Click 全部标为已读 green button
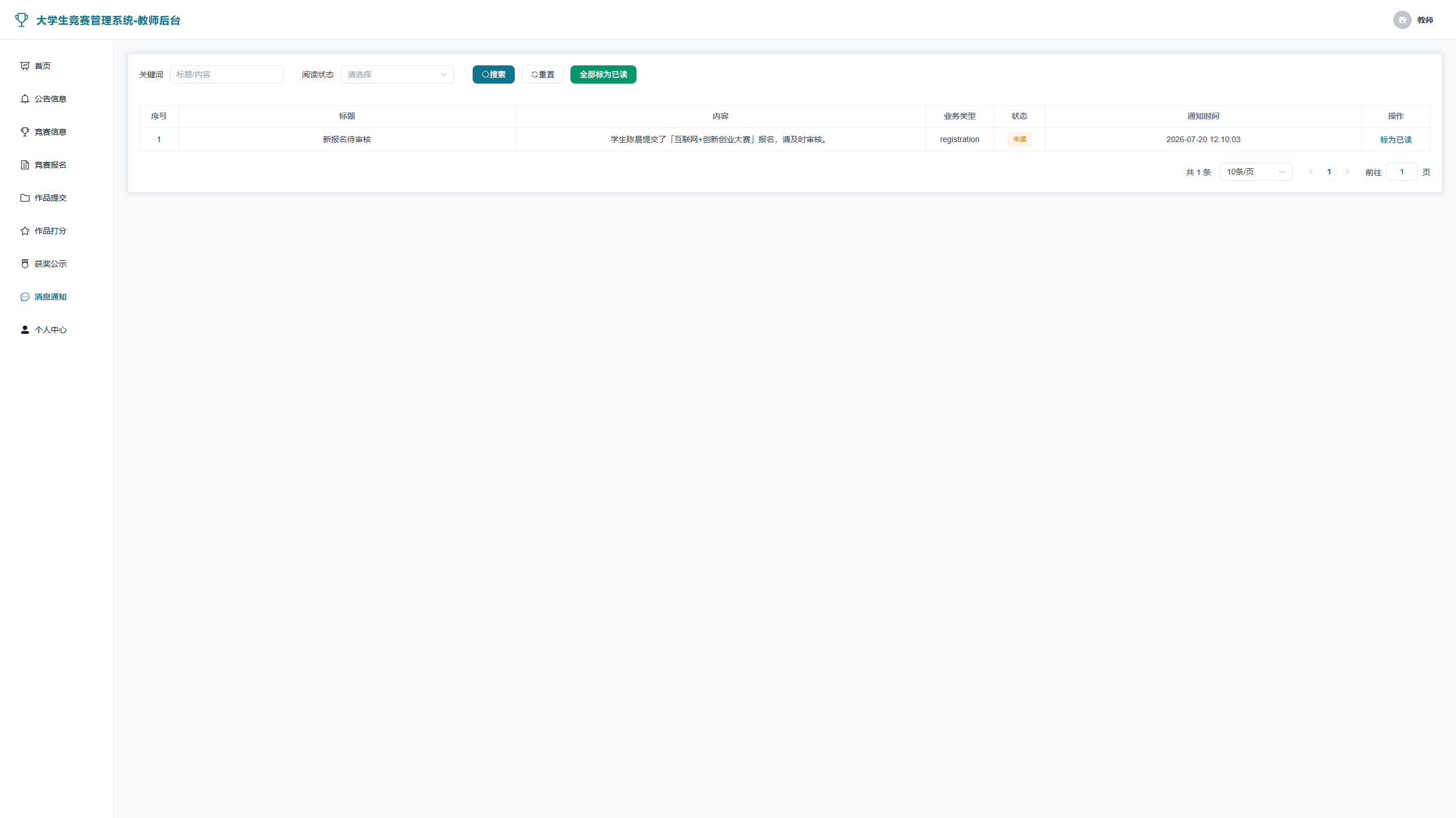This screenshot has height=818, width=1456. tap(603, 74)
